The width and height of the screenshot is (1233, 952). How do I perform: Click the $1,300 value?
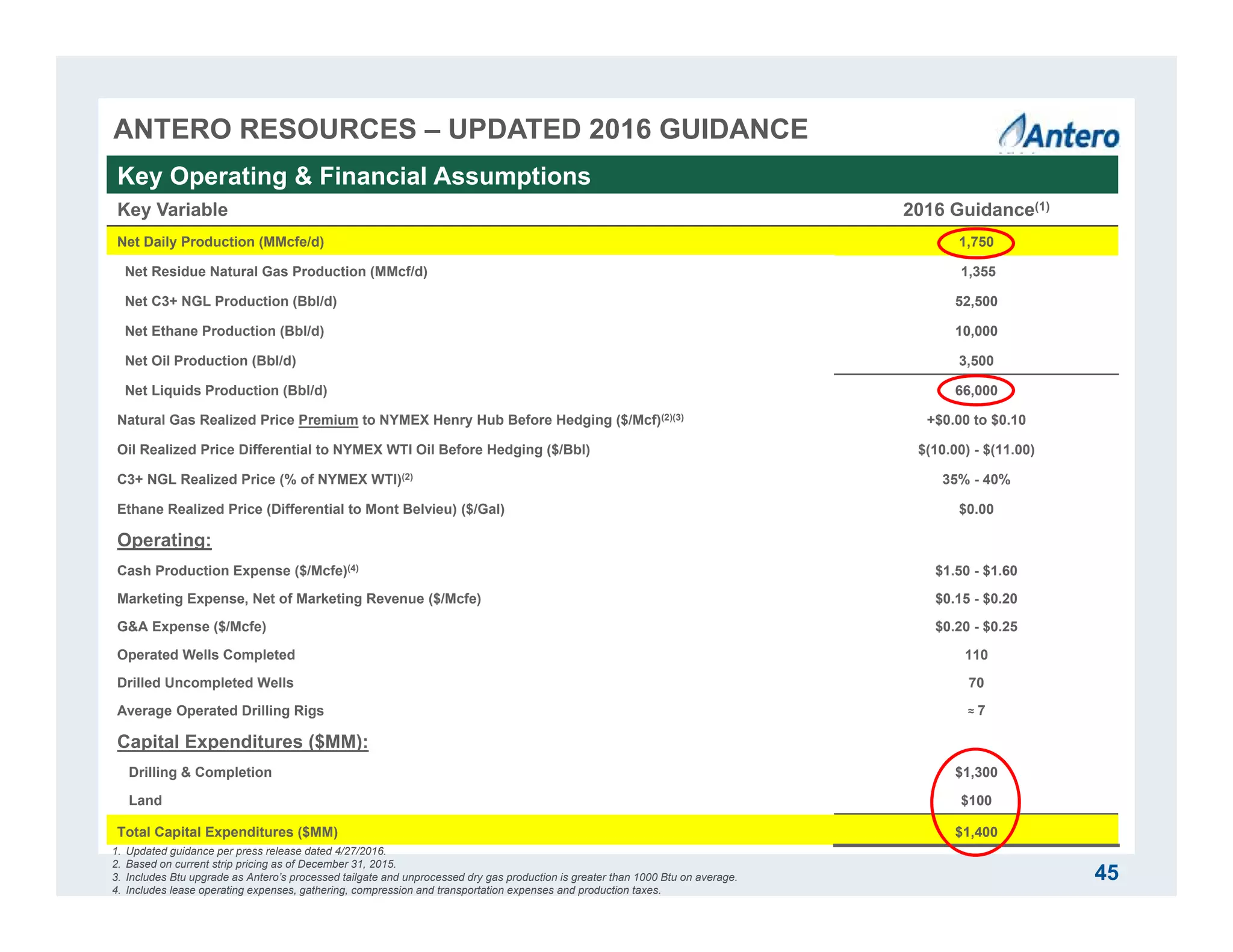pyautogui.click(x=976, y=772)
